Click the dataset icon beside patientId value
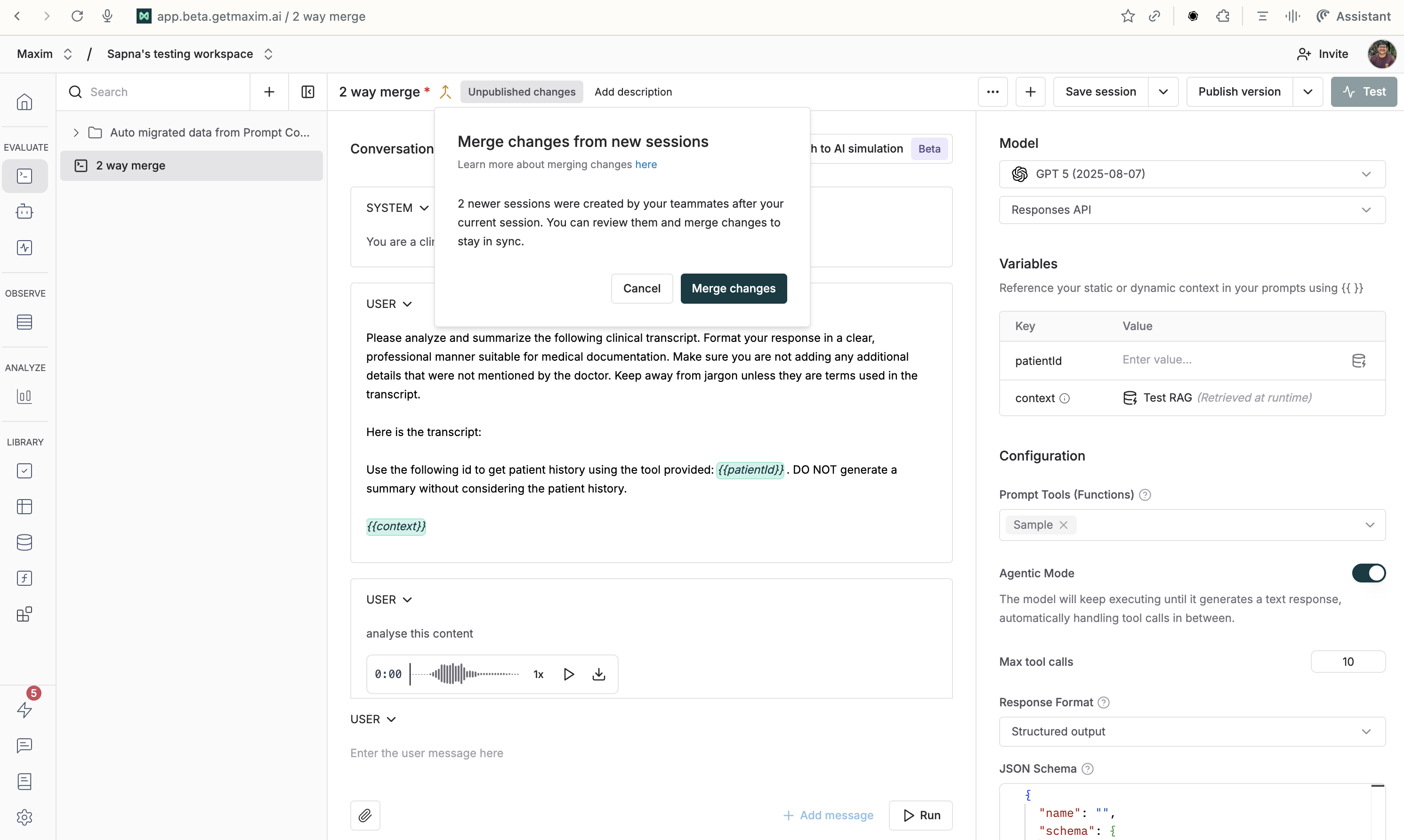 pos(1359,361)
